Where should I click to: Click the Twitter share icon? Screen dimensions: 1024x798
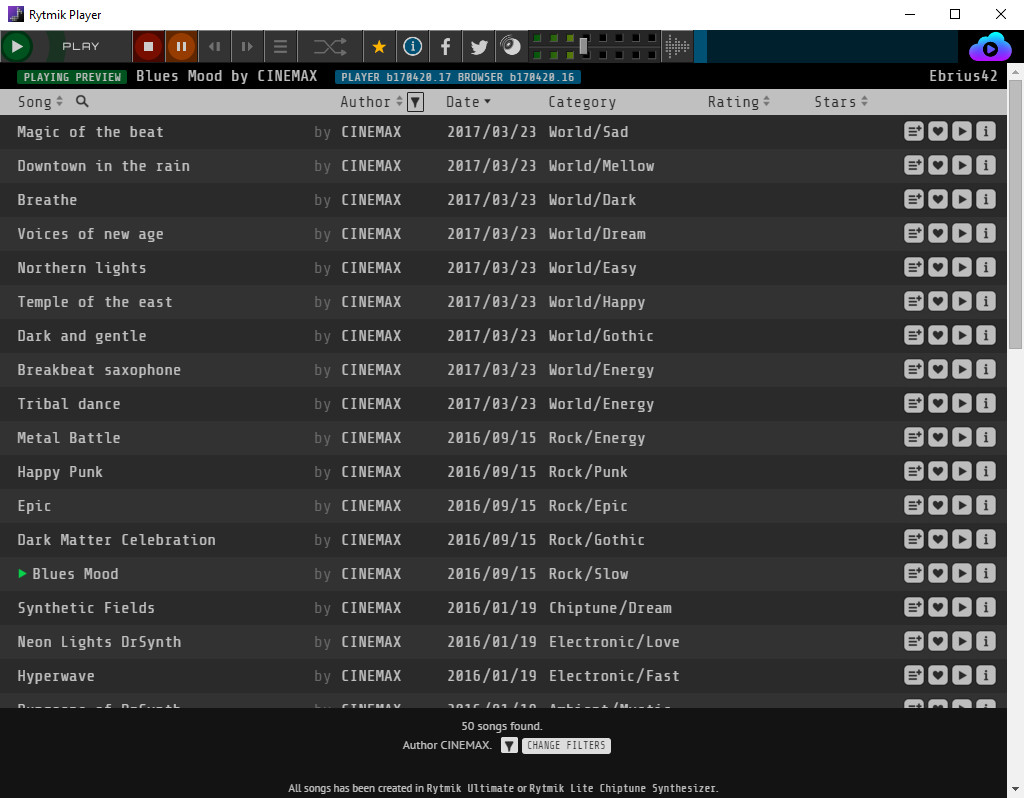[478, 46]
